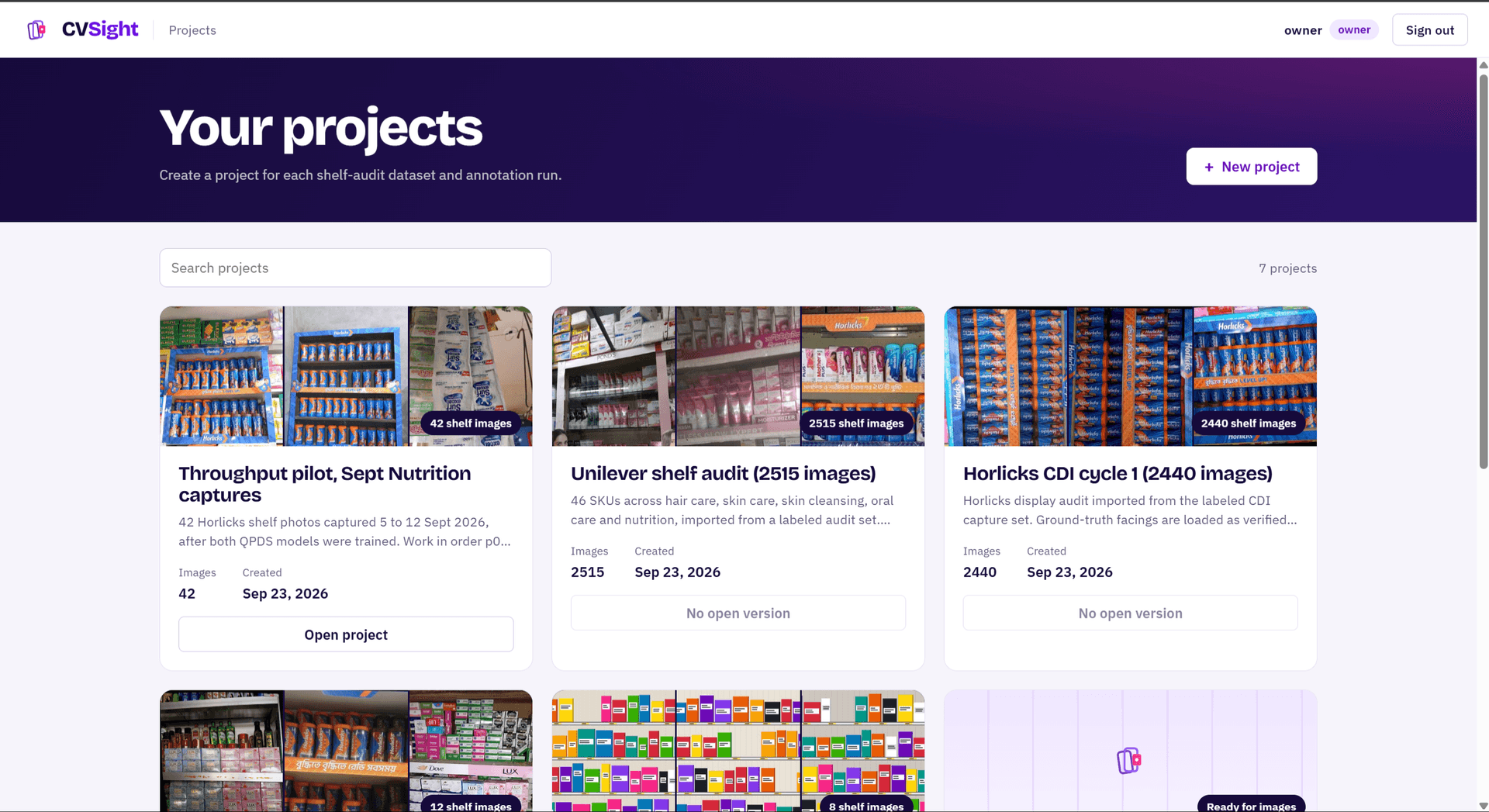1489x812 pixels.
Task: Click No open version under Unilever shelf audit
Action: 738,613
